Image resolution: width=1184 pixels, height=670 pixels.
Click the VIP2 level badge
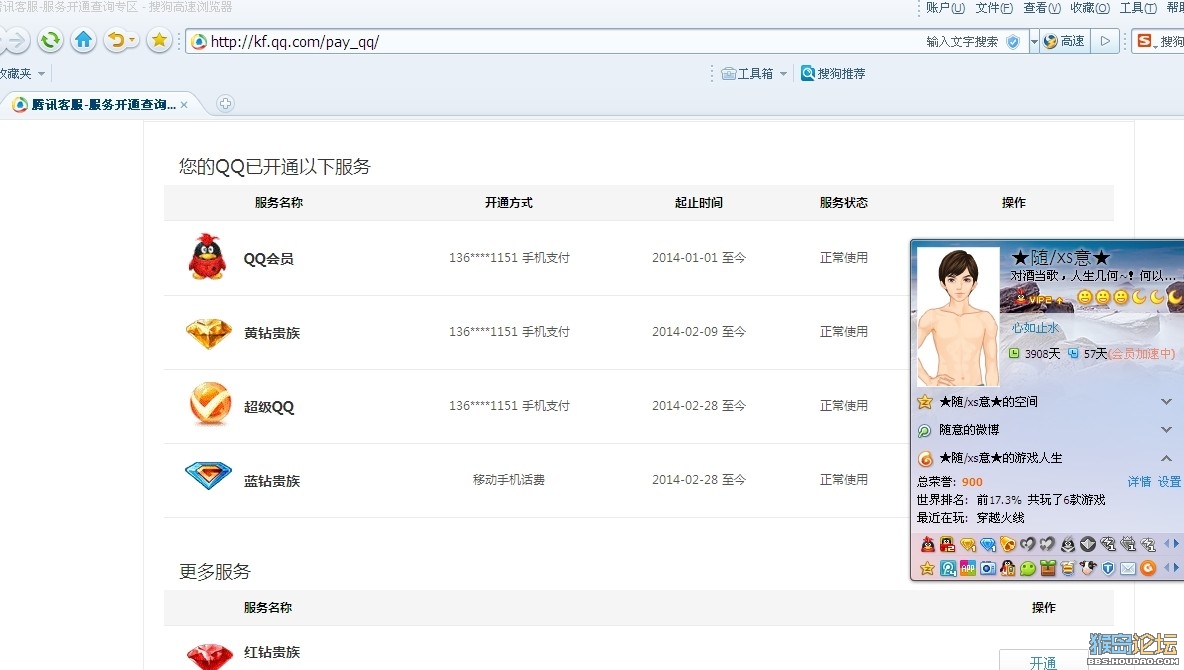point(1038,298)
